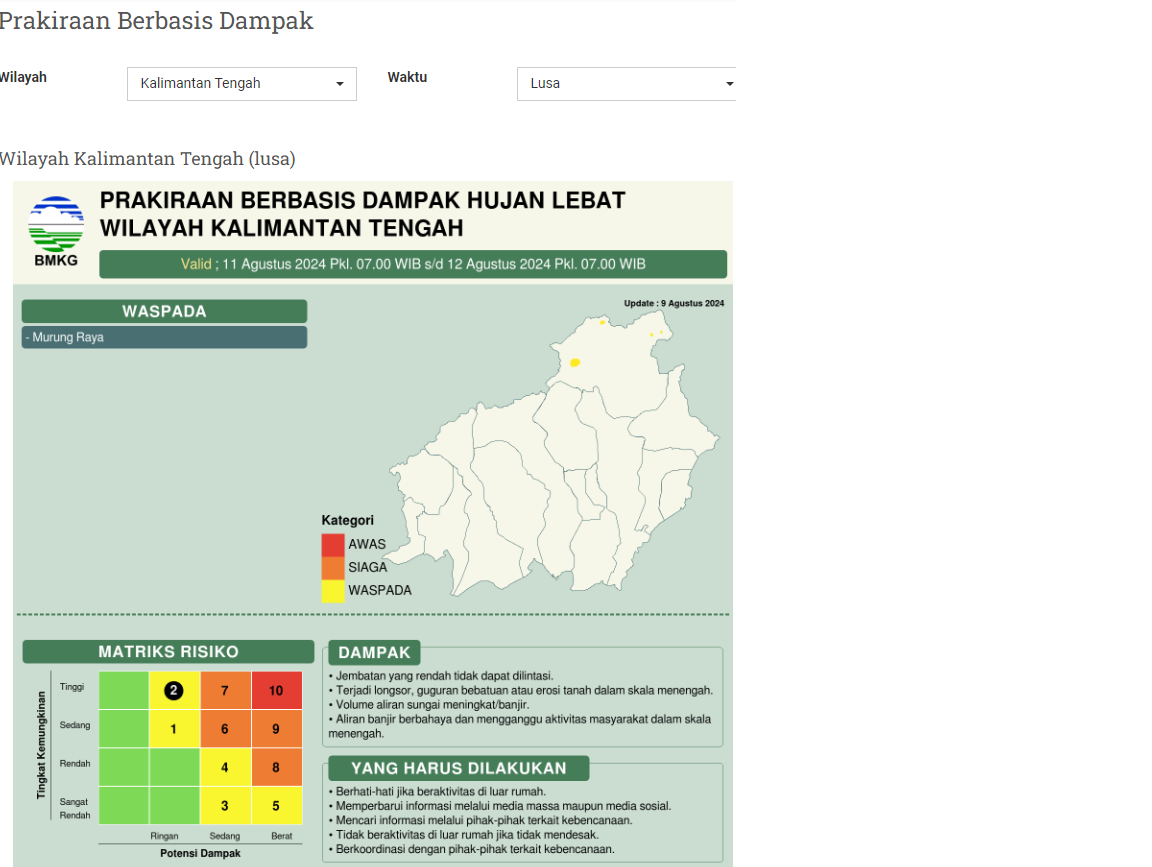Click the 'Tinggi' row label

tap(72, 687)
